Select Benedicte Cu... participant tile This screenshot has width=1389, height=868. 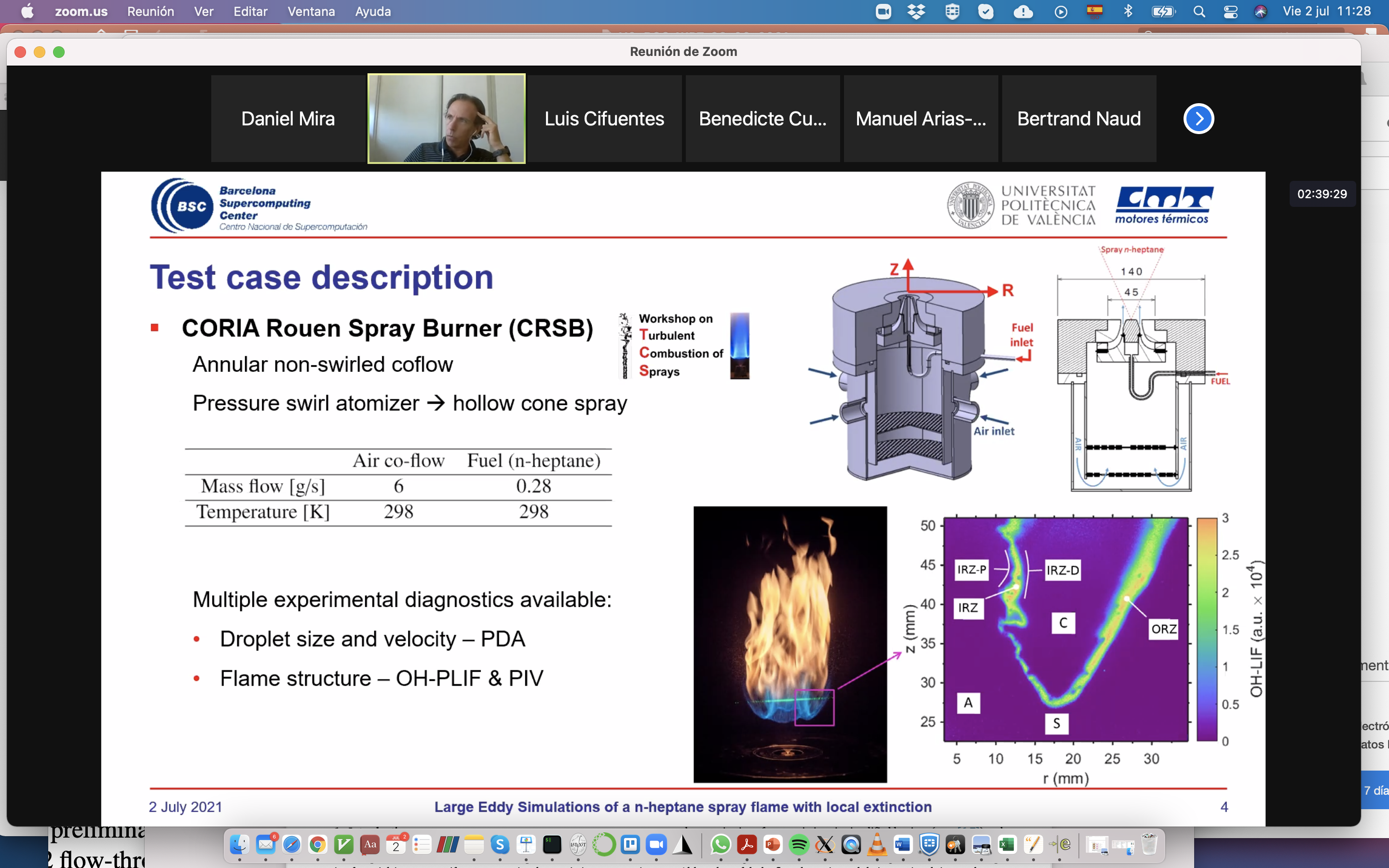tap(763, 119)
